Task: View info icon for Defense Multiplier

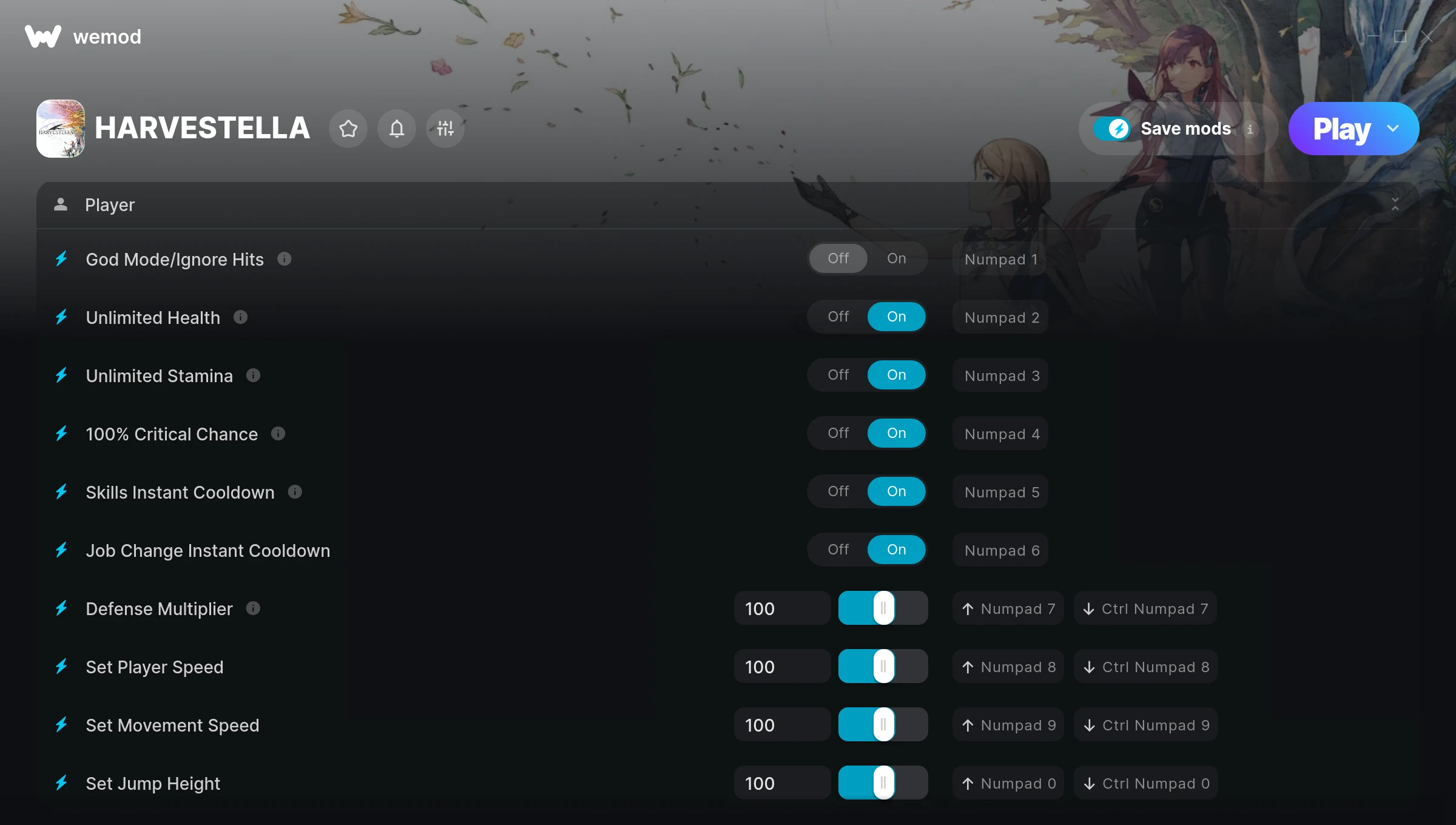Action: [254, 608]
